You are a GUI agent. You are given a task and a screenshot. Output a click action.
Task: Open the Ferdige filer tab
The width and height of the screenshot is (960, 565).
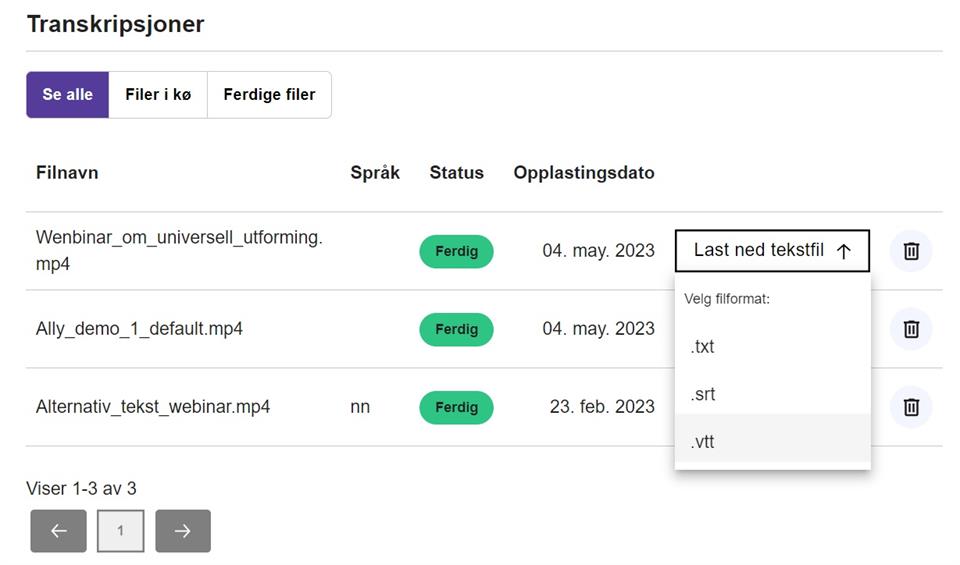point(269,95)
